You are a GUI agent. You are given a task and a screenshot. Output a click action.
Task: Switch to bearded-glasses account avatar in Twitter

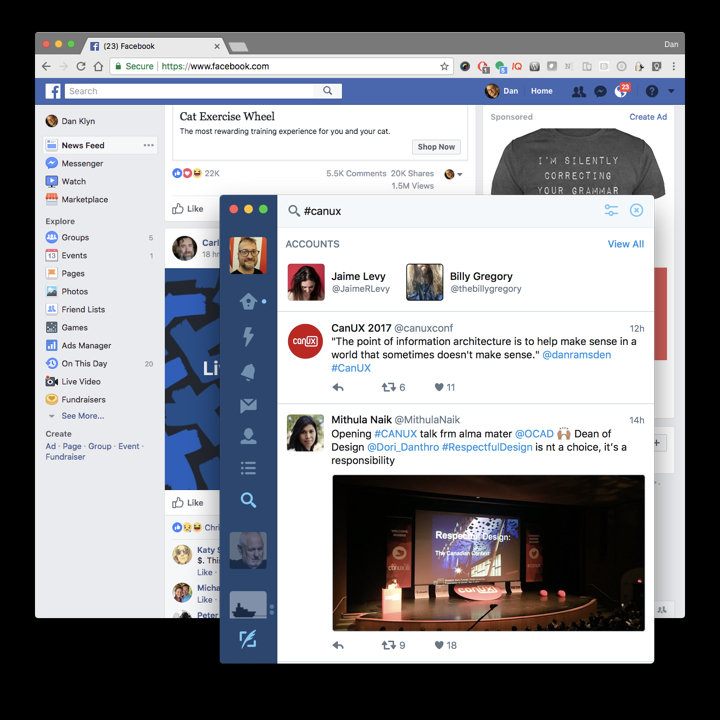click(248, 255)
